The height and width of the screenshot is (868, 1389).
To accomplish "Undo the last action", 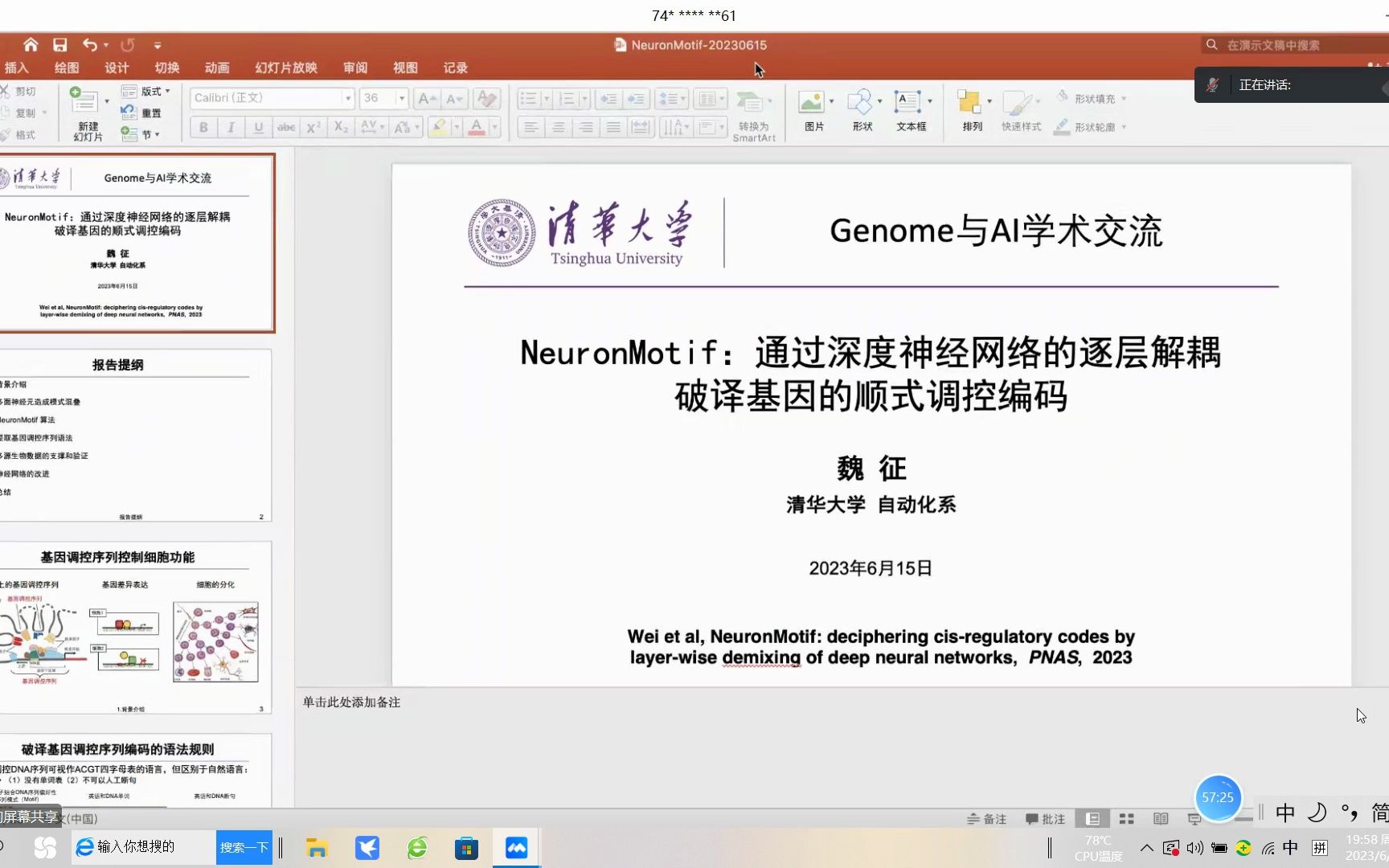I will 90,45.
